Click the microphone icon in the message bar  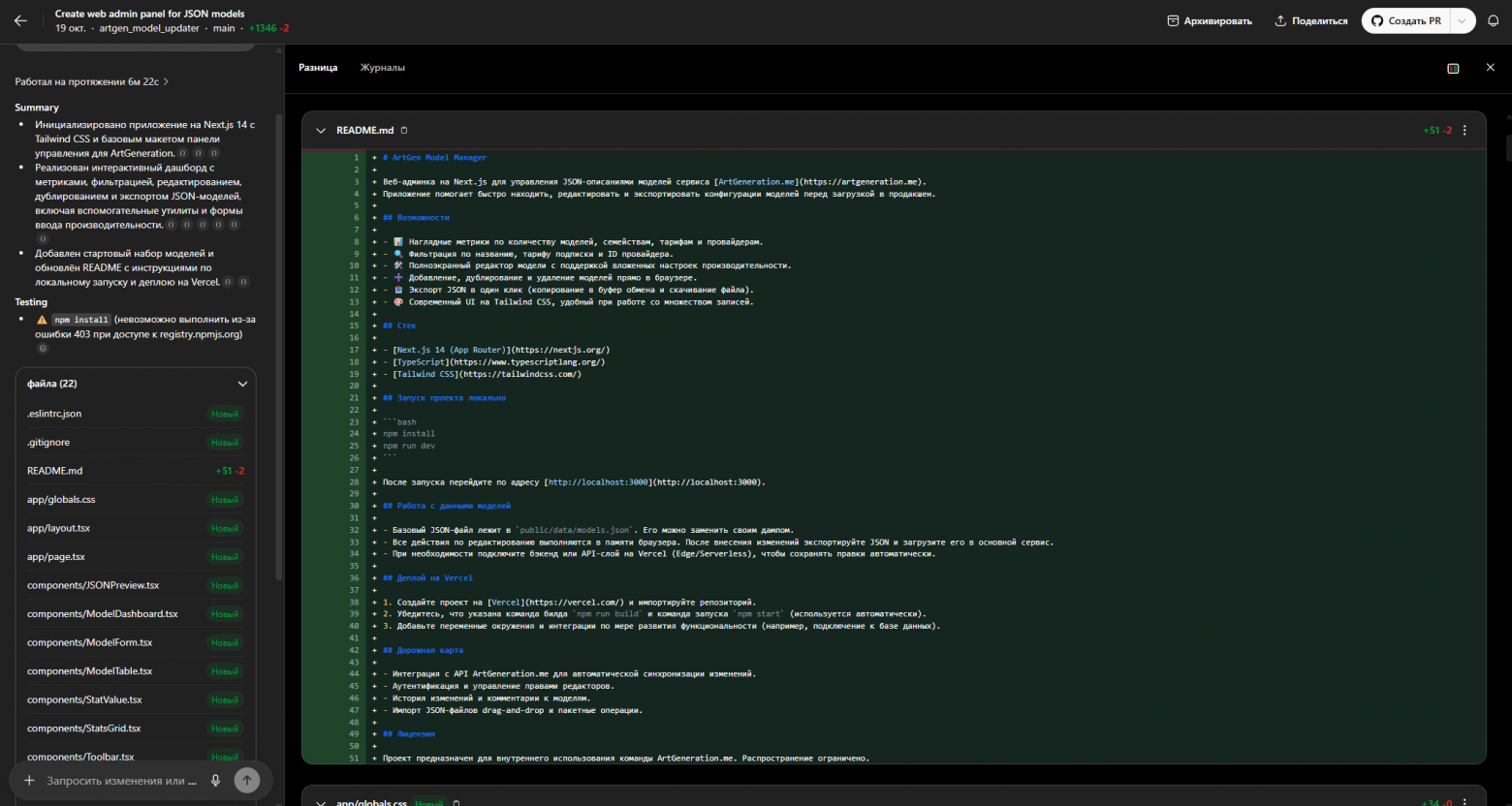point(215,780)
